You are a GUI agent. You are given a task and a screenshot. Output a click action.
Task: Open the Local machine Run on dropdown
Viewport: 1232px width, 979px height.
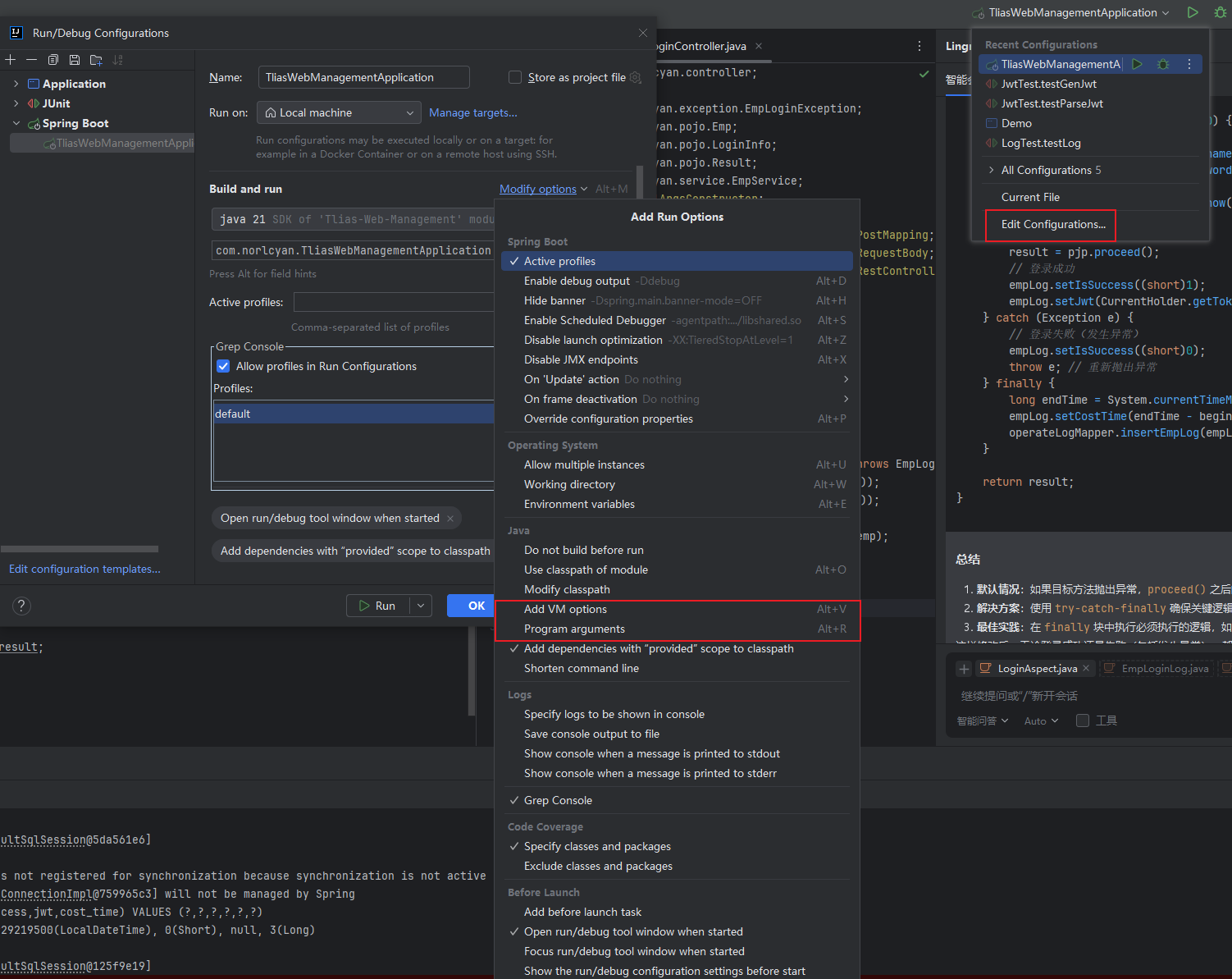point(339,112)
